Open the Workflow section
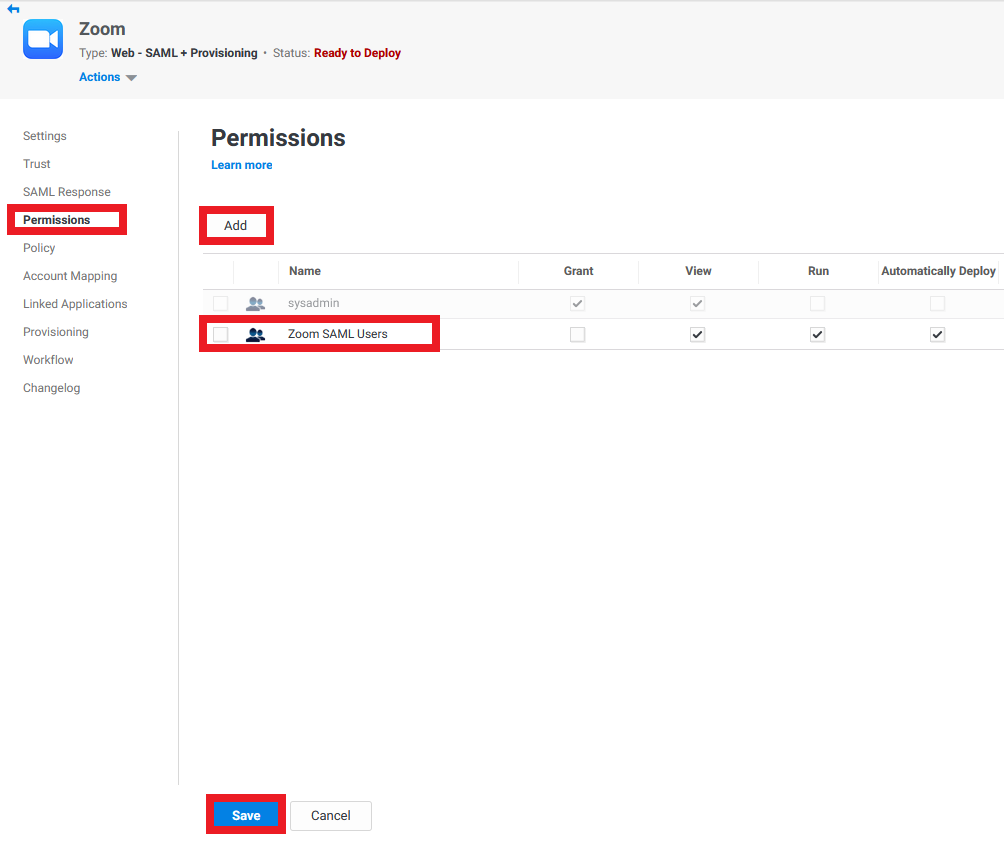The width and height of the screenshot is (1004, 851). coord(48,360)
